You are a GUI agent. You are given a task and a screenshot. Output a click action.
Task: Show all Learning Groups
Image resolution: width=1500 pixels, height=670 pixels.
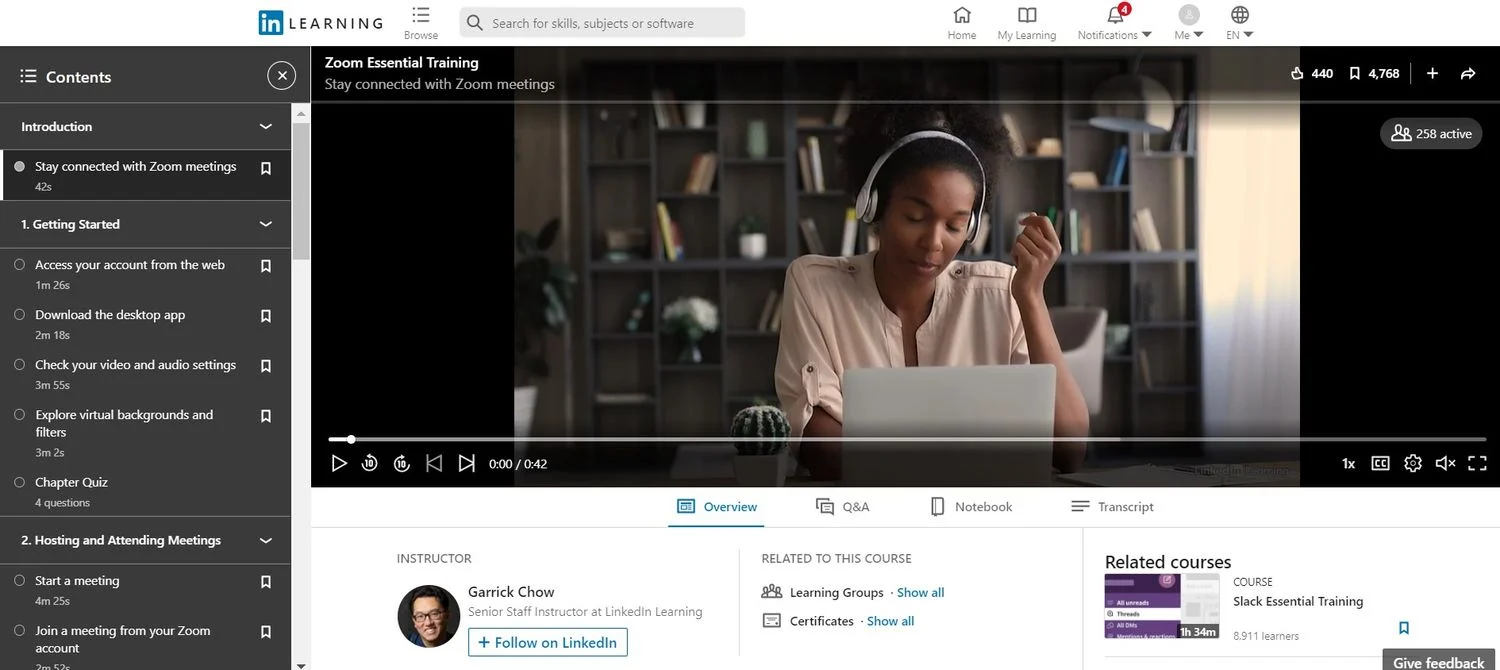tap(920, 593)
